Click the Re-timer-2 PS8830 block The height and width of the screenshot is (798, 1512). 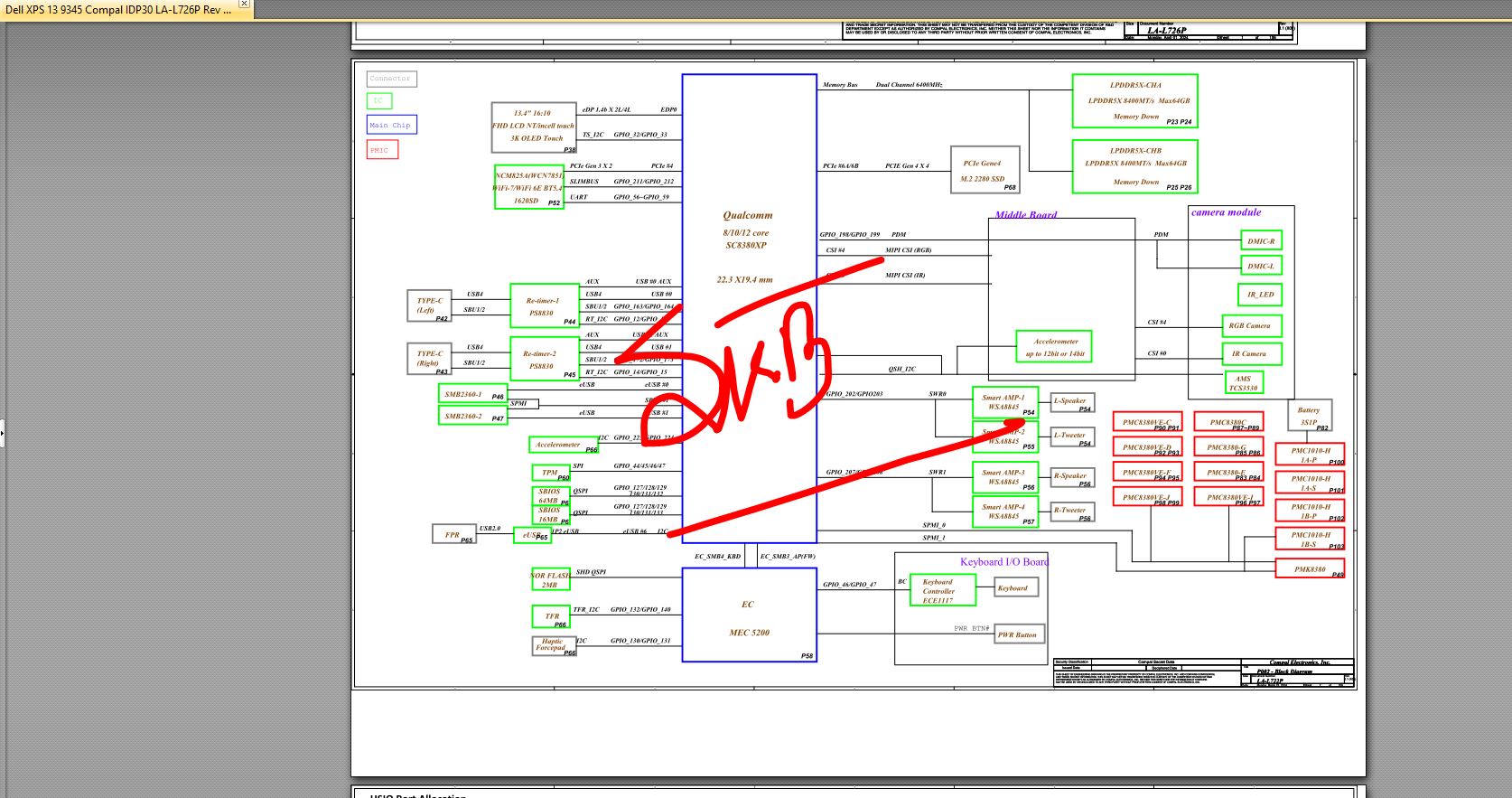[544, 359]
